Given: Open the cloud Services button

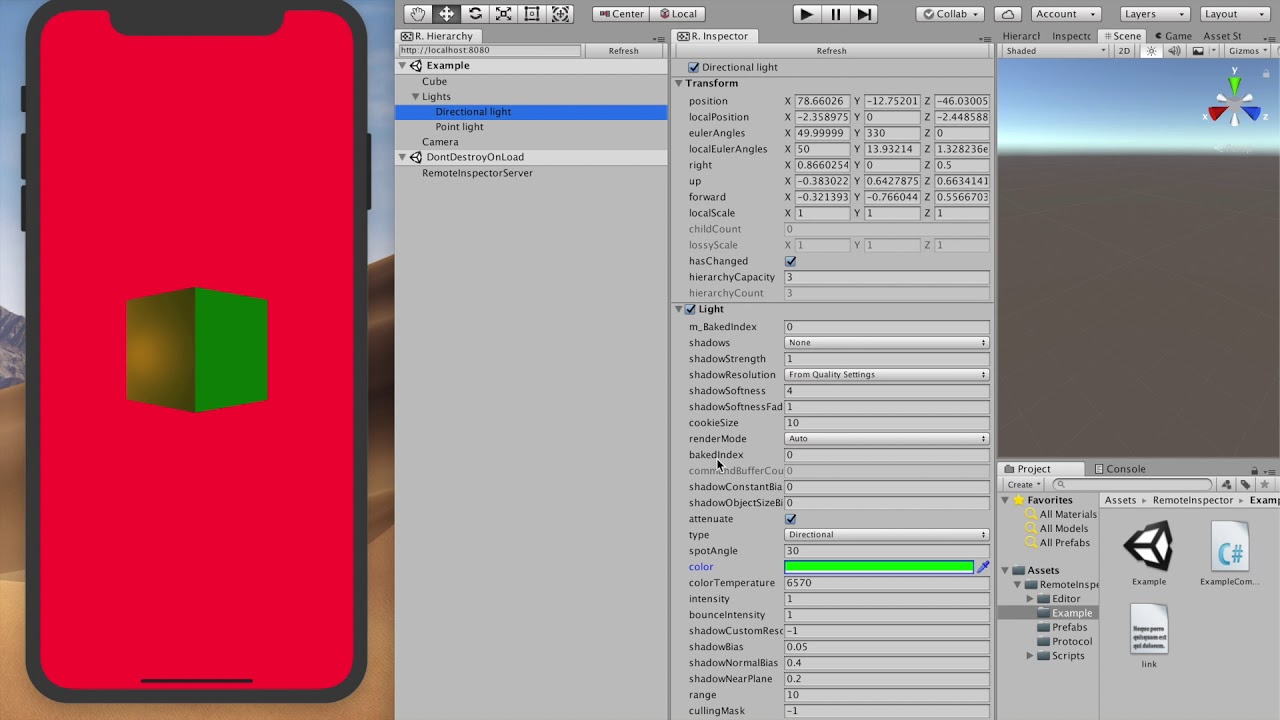Looking at the screenshot, I should (x=1008, y=14).
